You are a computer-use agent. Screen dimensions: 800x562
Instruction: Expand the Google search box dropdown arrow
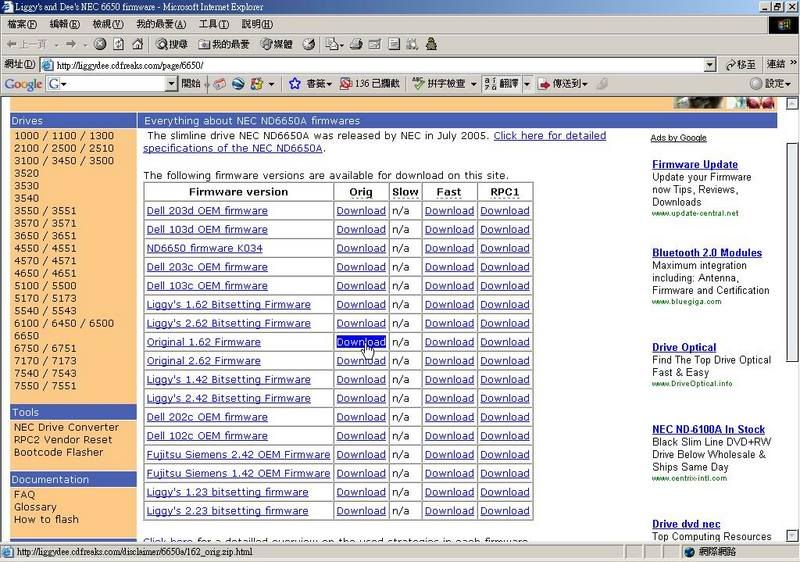tap(171, 84)
